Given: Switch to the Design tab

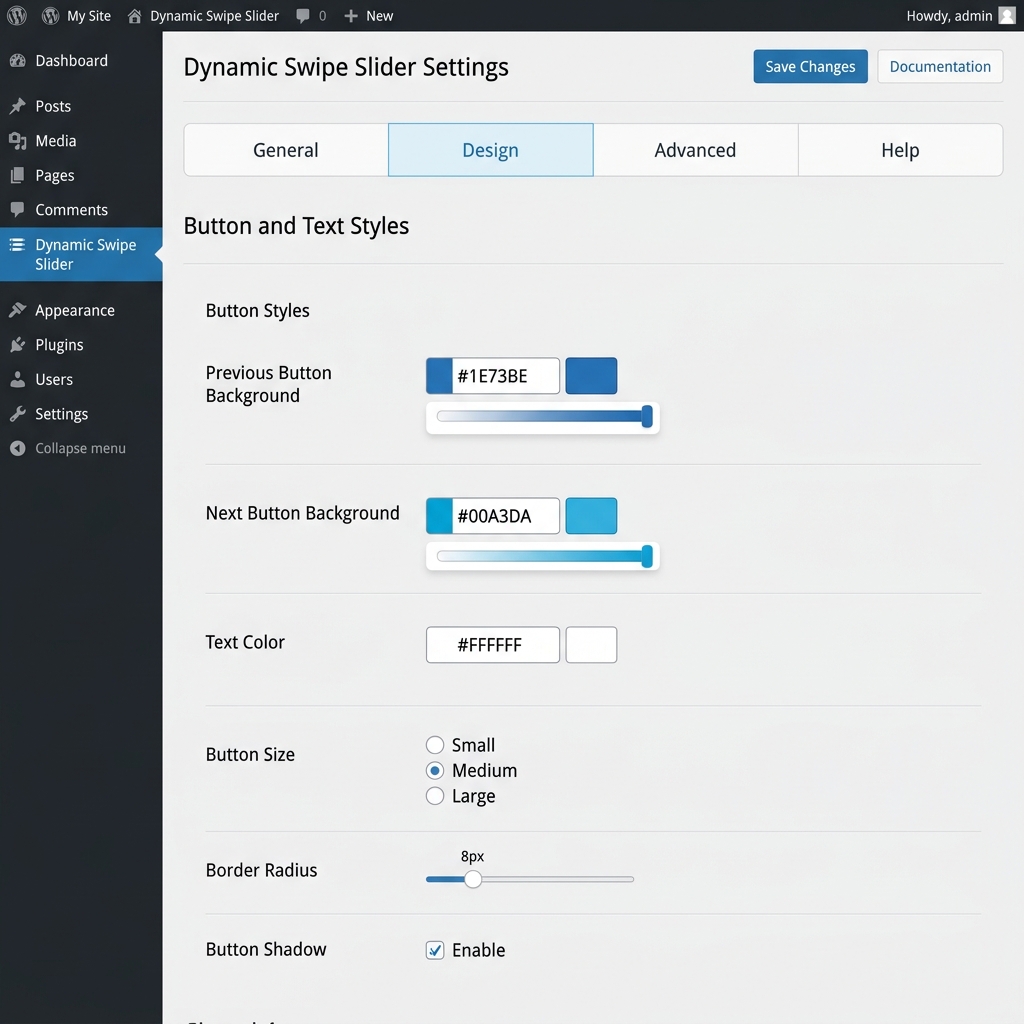Looking at the screenshot, I should [490, 150].
